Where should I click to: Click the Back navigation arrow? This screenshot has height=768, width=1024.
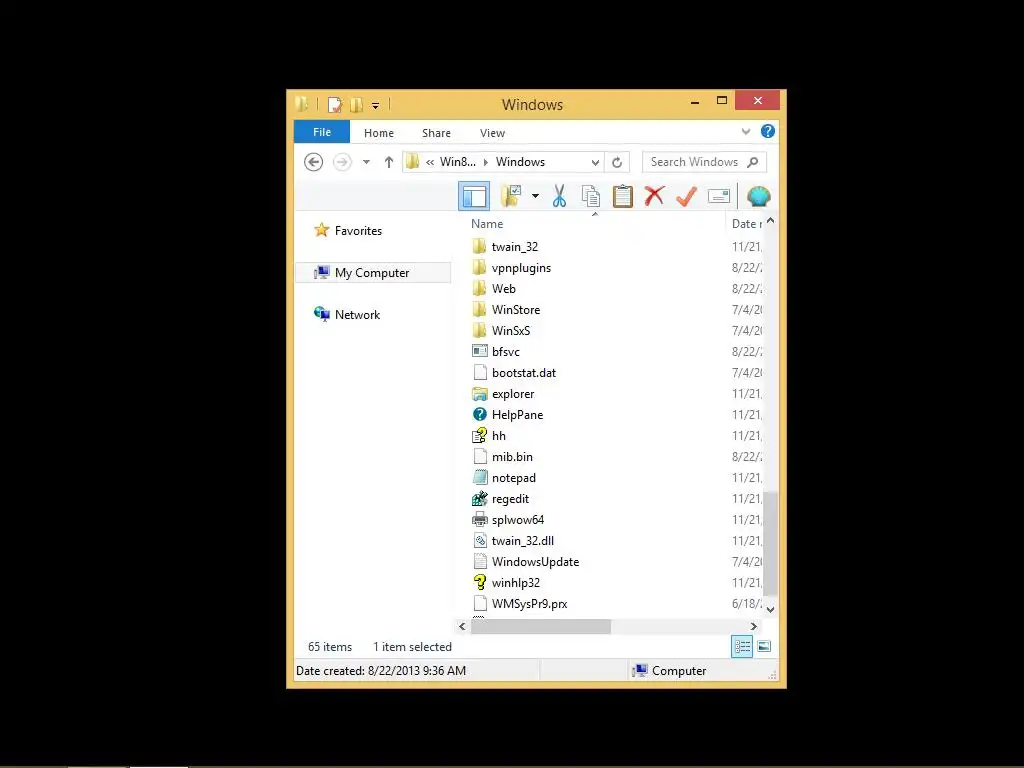(x=313, y=162)
